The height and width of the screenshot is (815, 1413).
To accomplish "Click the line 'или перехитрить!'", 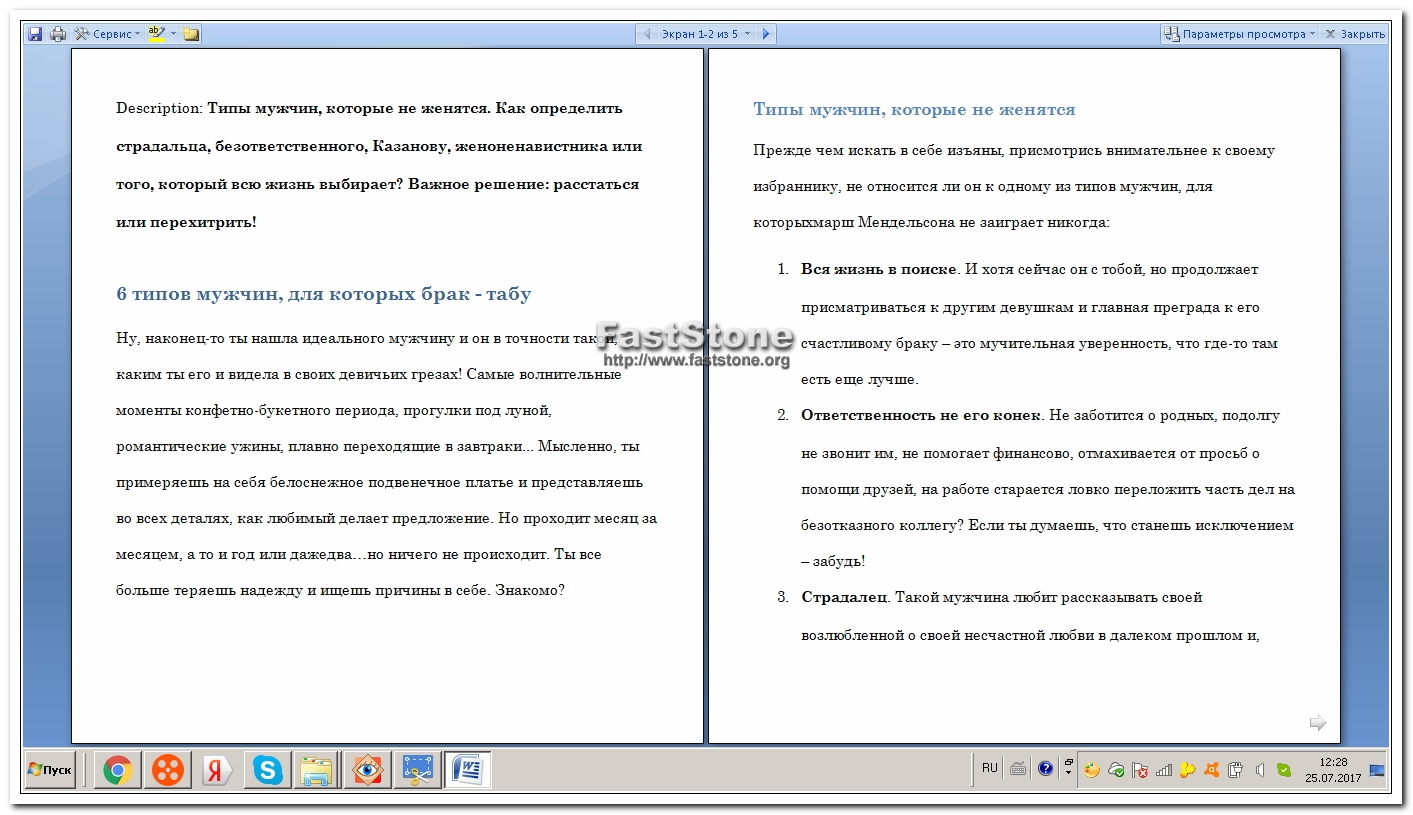I will [186, 222].
